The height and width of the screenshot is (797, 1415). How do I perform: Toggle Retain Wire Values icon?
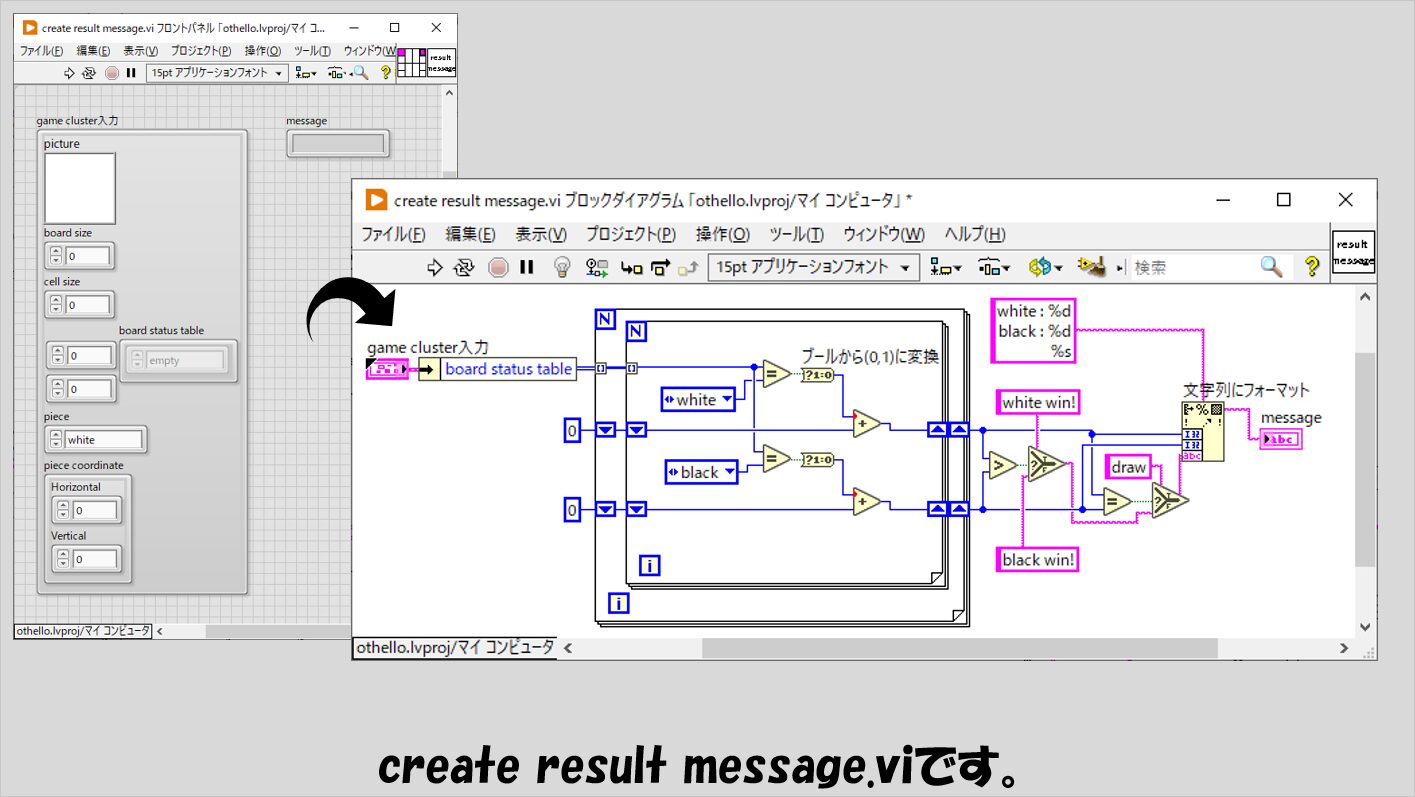[597, 267]
